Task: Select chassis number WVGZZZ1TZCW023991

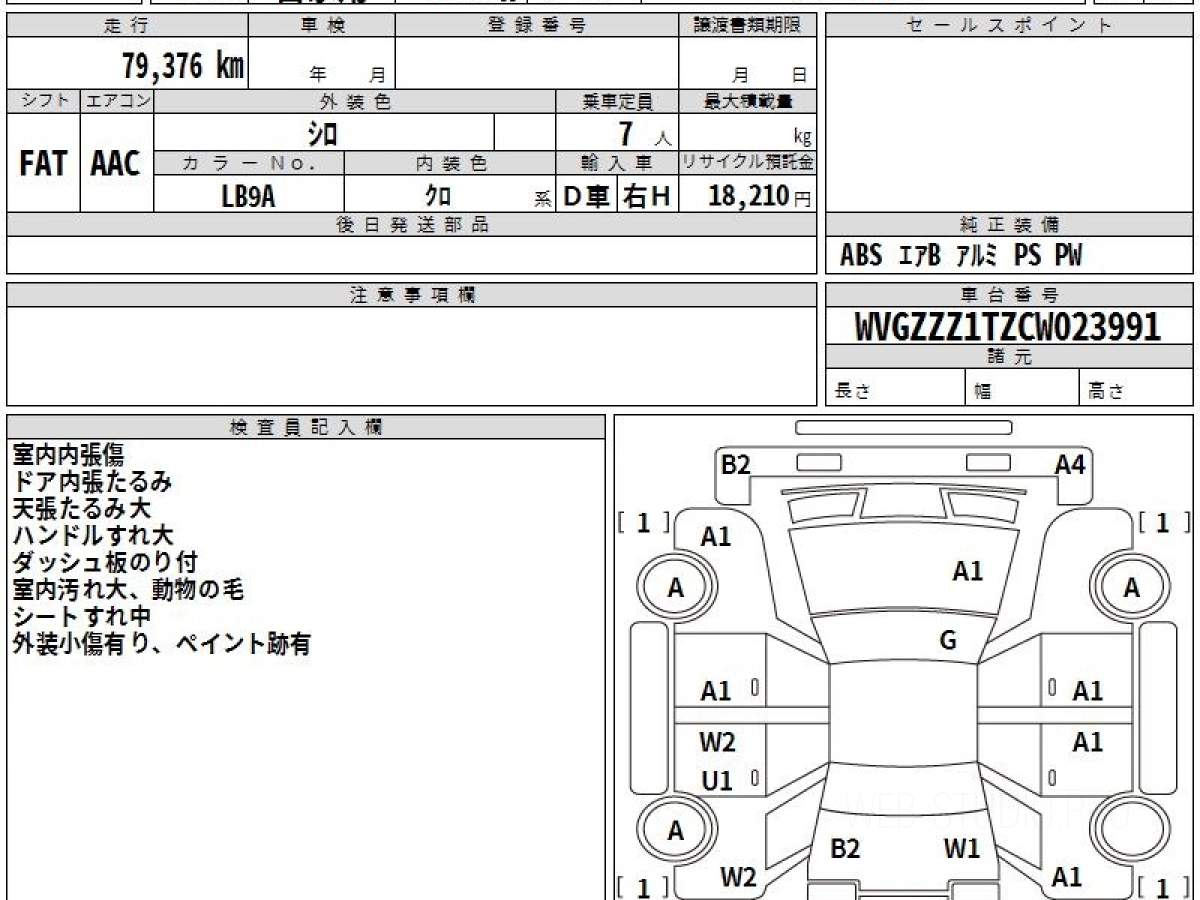Action: (1008, 327)
